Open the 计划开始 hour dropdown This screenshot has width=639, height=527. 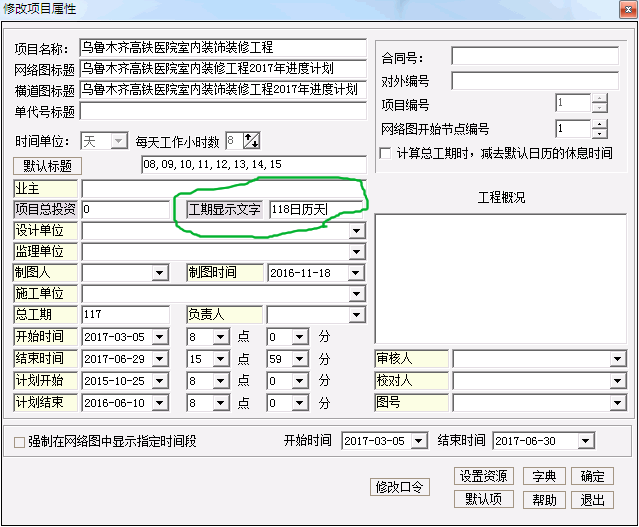[x=220, y=381]
